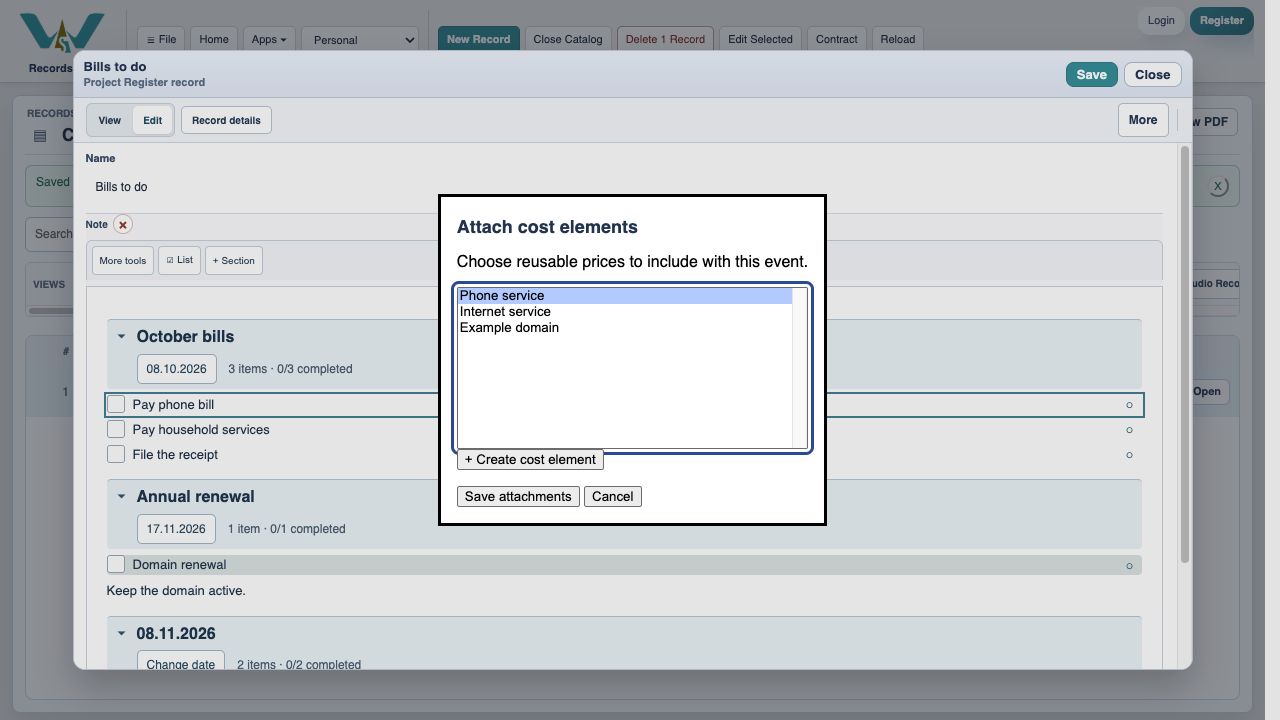Click the application logo in the top left
The height and width of the screenshot is (720, 1280).
tap(62, 35)
